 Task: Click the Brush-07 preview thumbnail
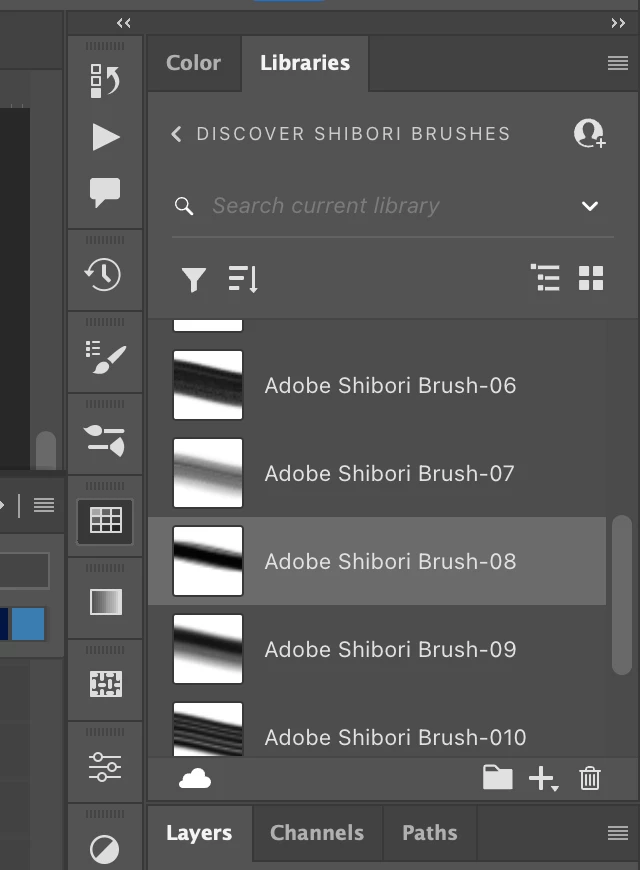(208, 473)
